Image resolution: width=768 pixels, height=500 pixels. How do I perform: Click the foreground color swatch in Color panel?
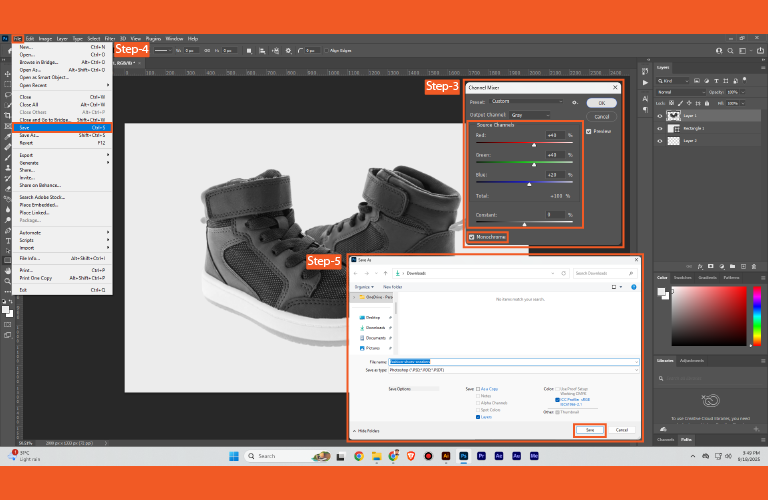click(660, 291)
